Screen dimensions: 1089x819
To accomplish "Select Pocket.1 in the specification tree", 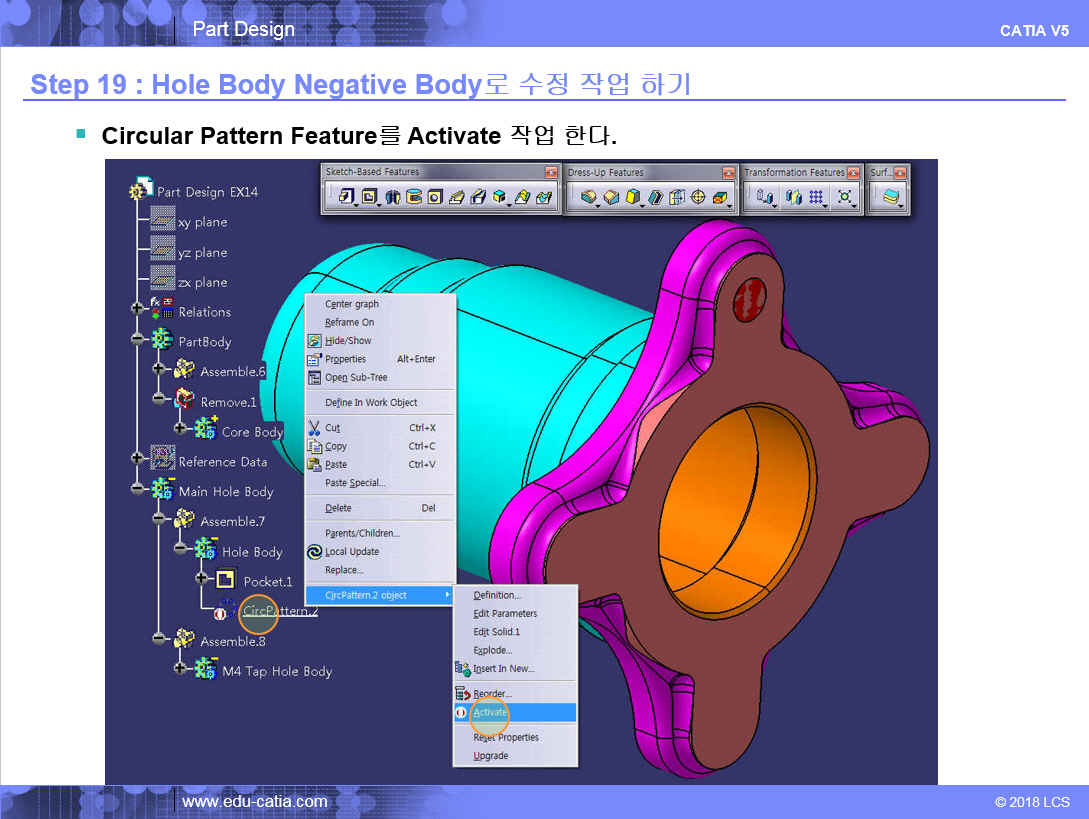I will (x=267, y=581).
